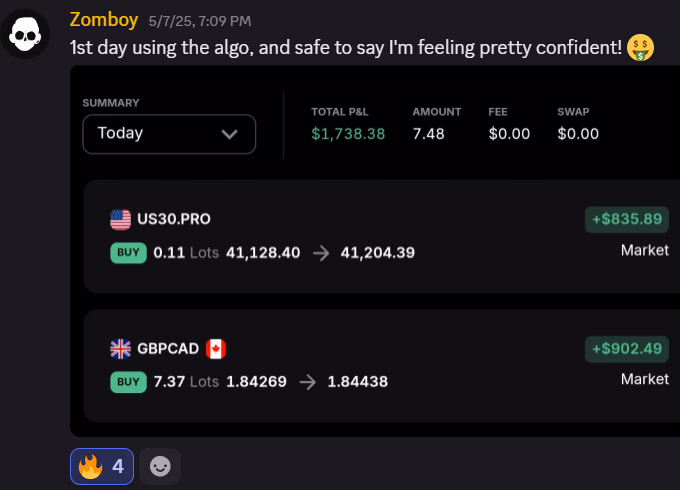The height and width of the screenshot is (490, 680).
Task: Click the BUY badge on US30.PRO trade
Action: 128,252
